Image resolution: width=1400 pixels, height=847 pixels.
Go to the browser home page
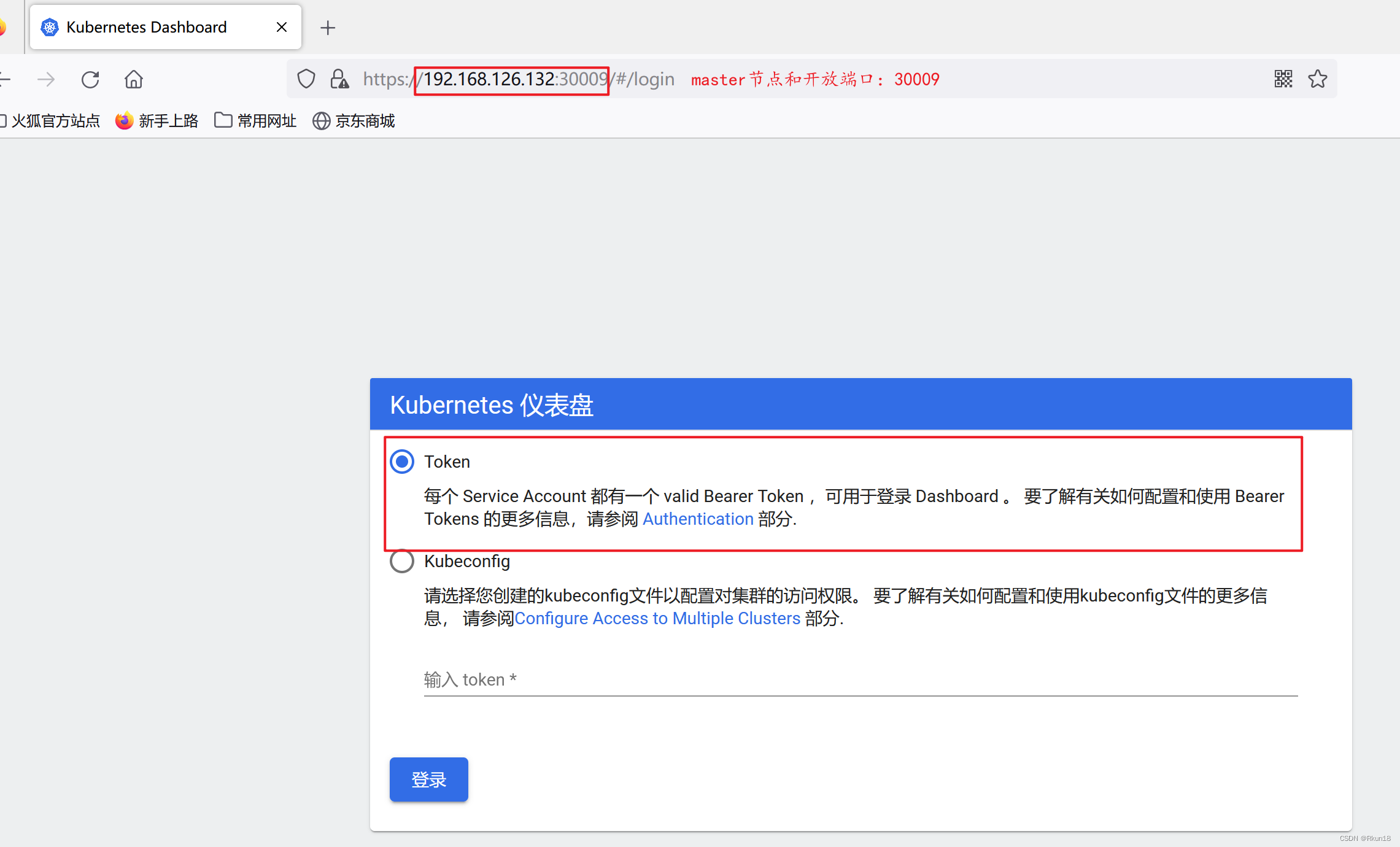134,79
